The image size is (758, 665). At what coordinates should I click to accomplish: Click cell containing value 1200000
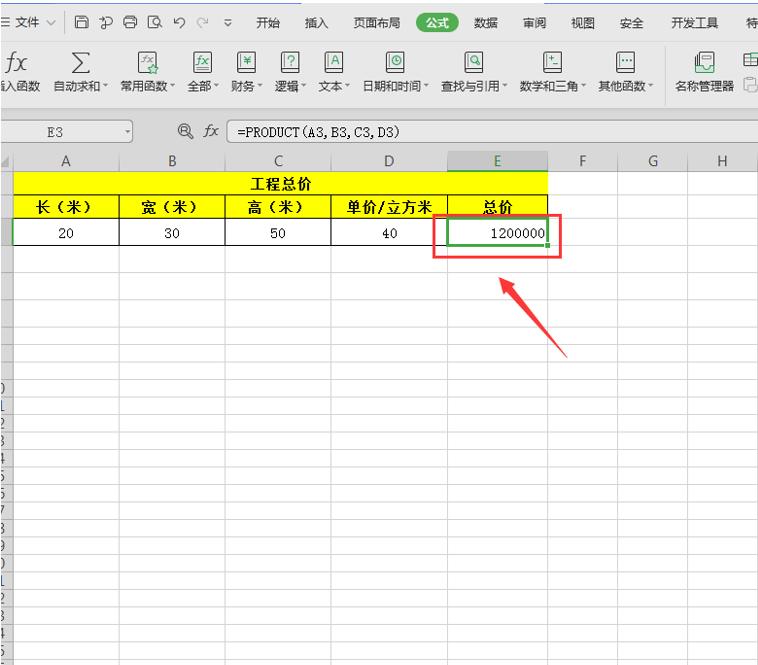click(497, 232)
